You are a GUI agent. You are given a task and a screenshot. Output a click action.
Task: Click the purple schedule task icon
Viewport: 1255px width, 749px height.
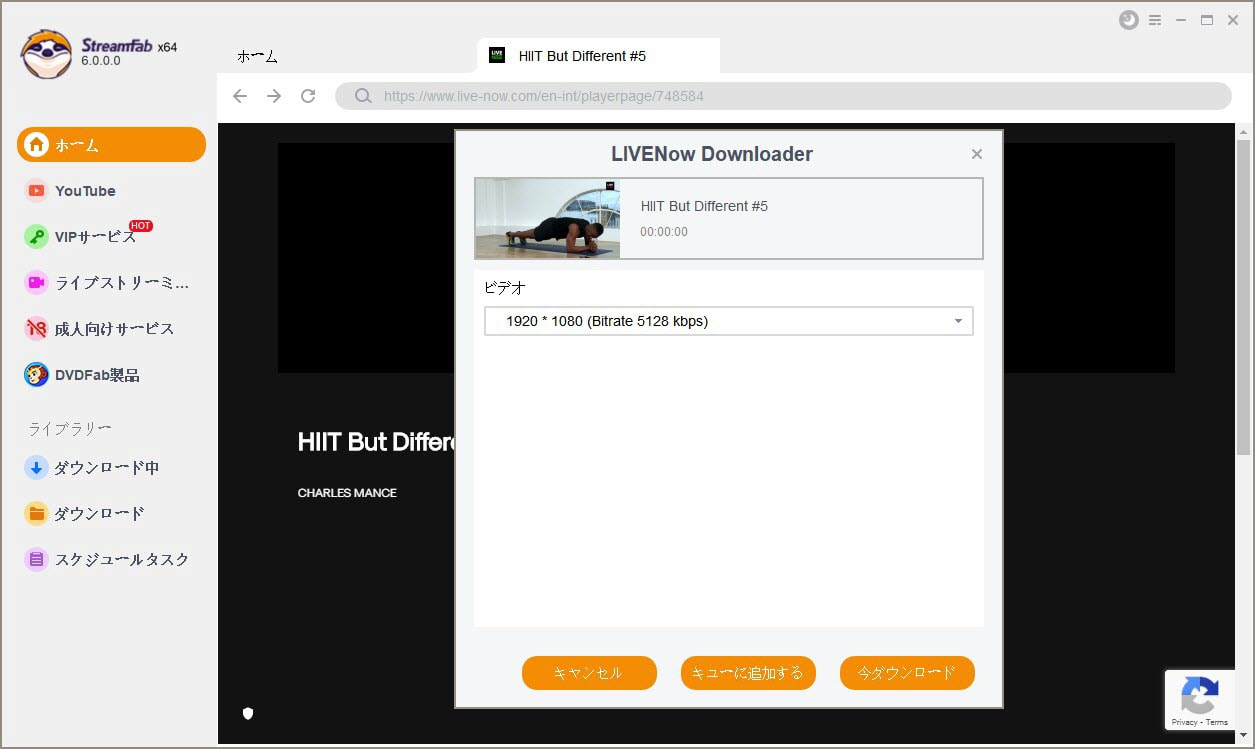coord(37,559)
